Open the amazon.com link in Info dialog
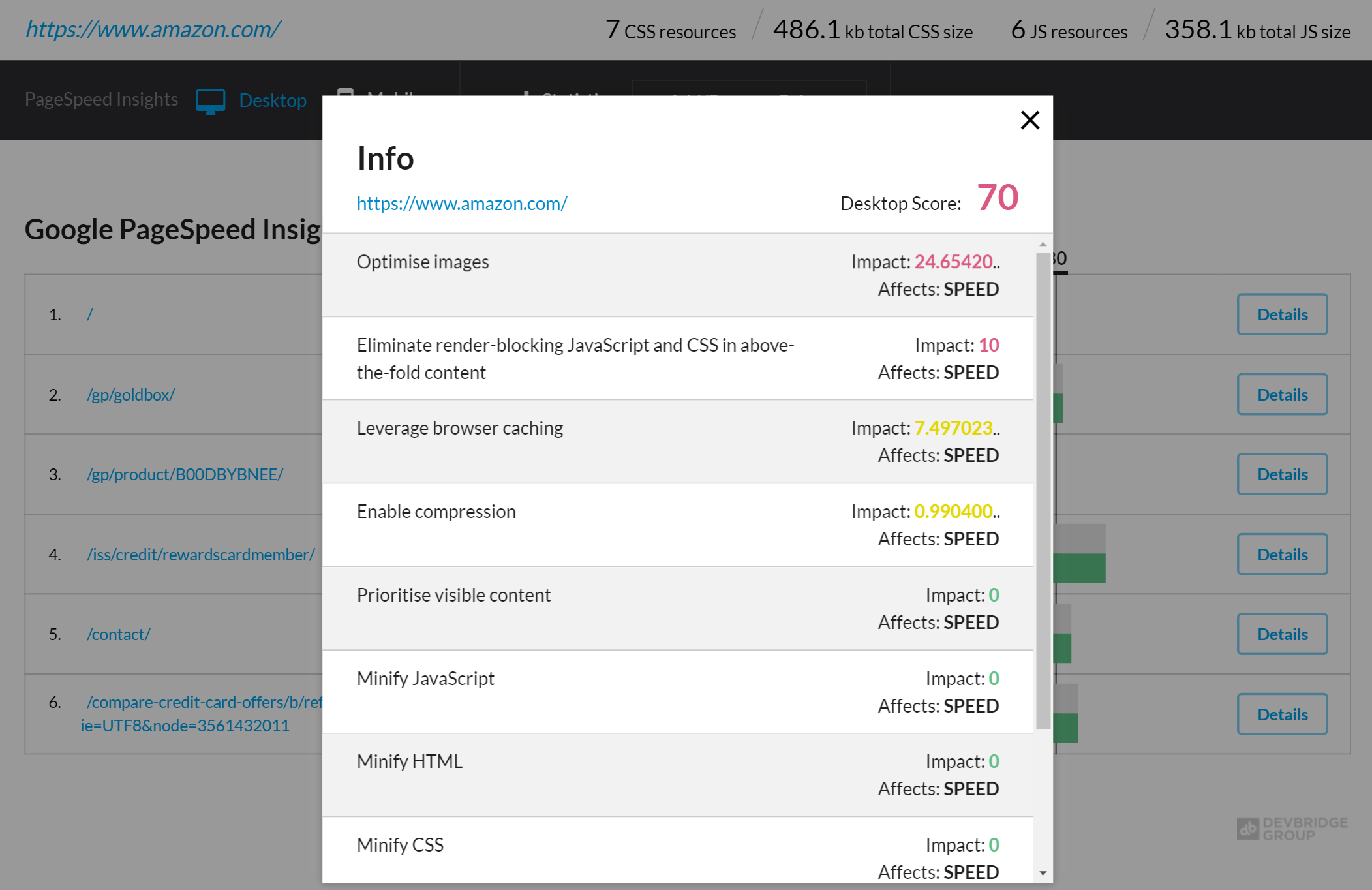The image size is (1372, 890). click(462, 204)
